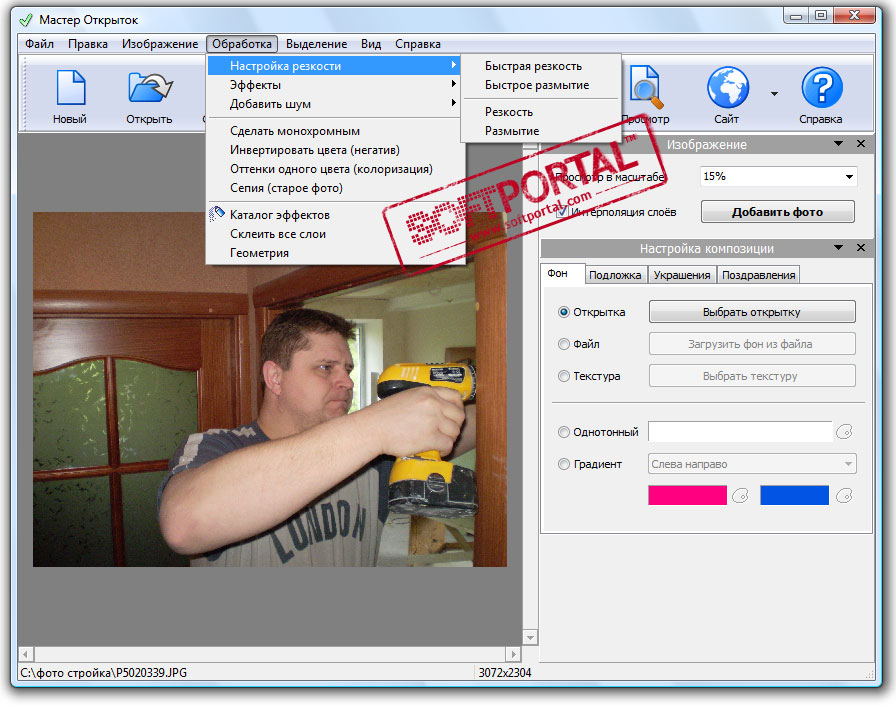Click color picker icon next to solid color field
The image size is (896, 706).
coord(844,432)
